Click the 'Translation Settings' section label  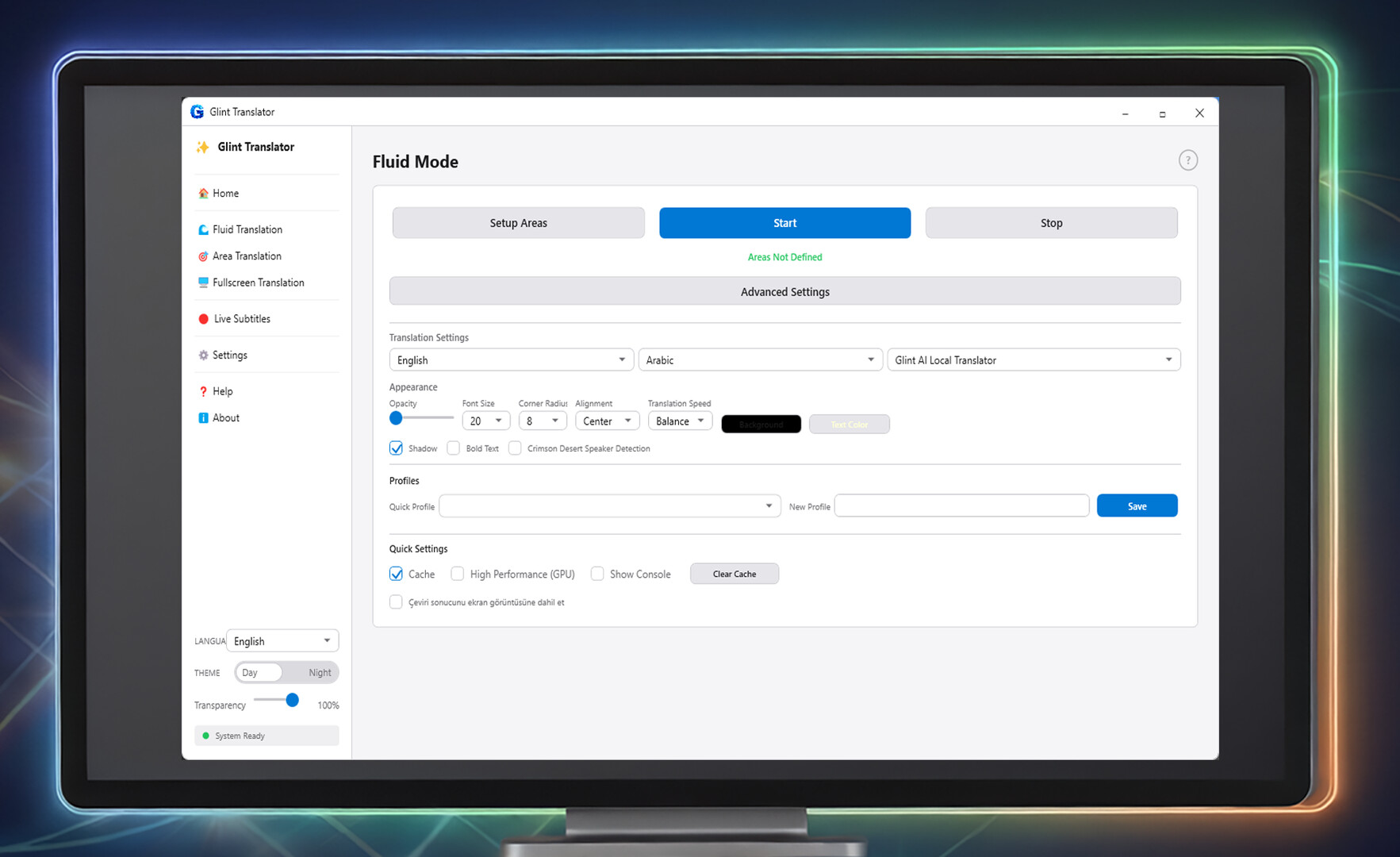429,338
